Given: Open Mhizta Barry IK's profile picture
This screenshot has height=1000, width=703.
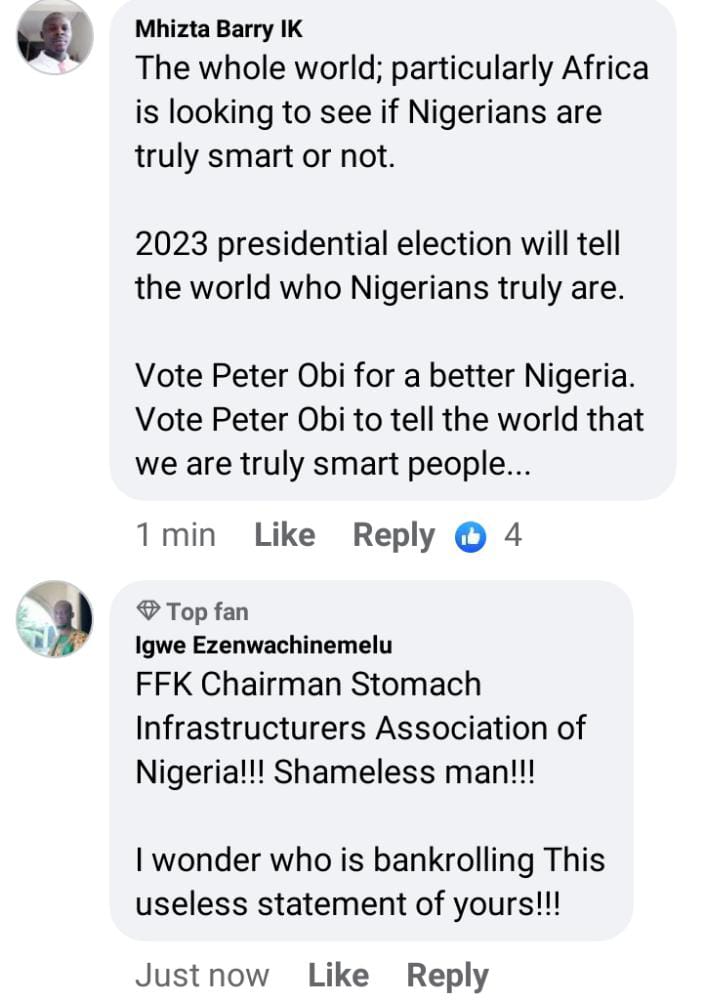Looking at the screenshot, I should point(55,39).
